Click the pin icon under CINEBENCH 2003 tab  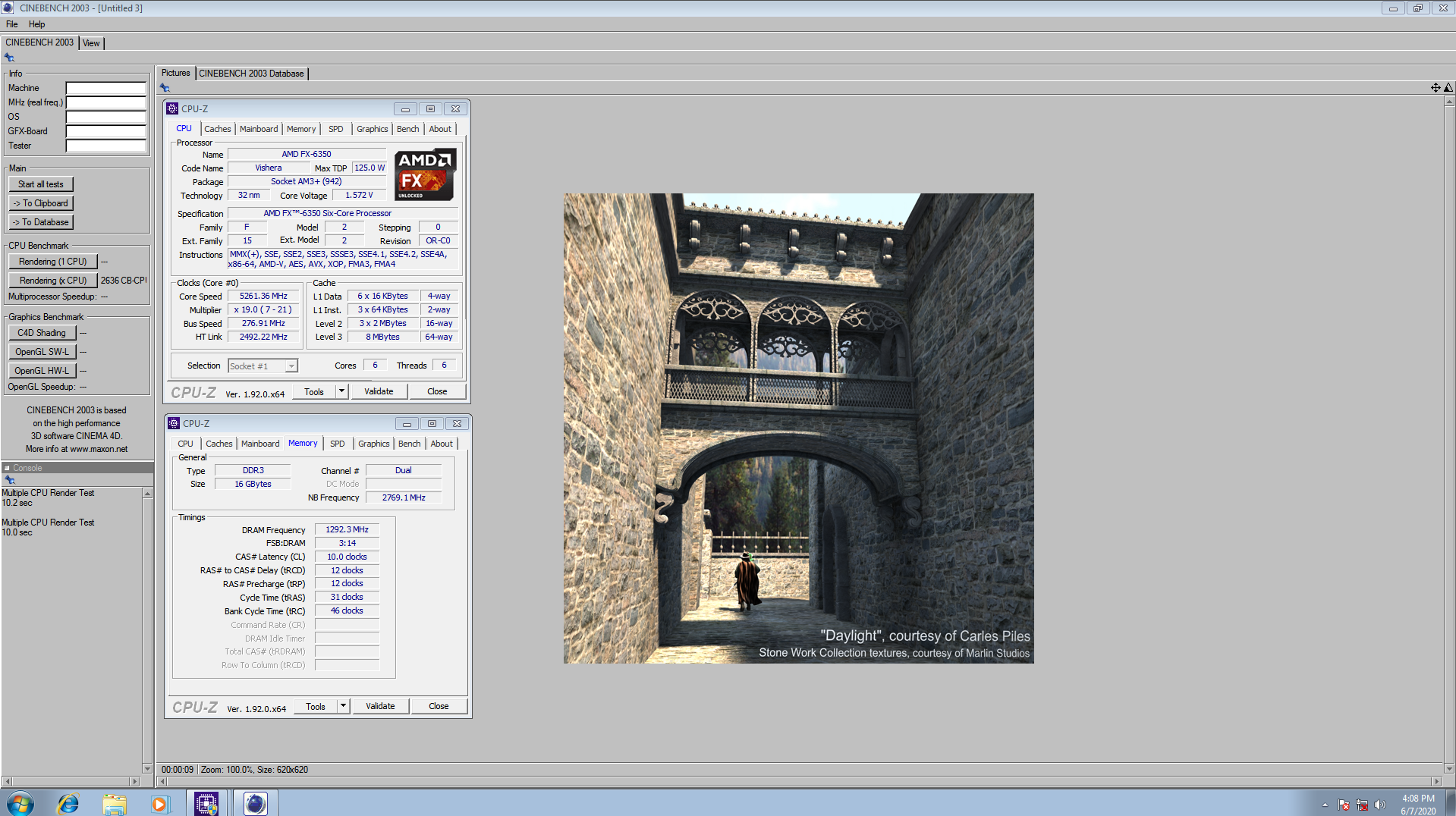pyautogui.click(x=9, y=58)
